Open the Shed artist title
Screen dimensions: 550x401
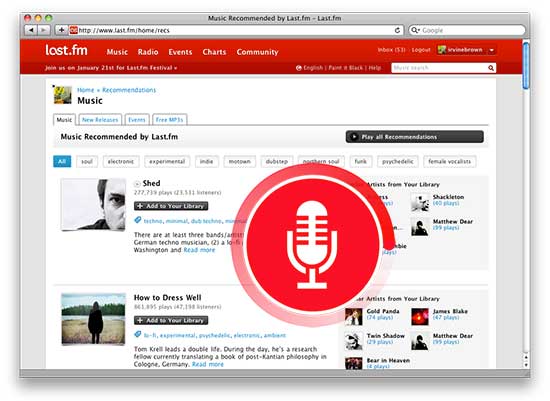point(152,183)
